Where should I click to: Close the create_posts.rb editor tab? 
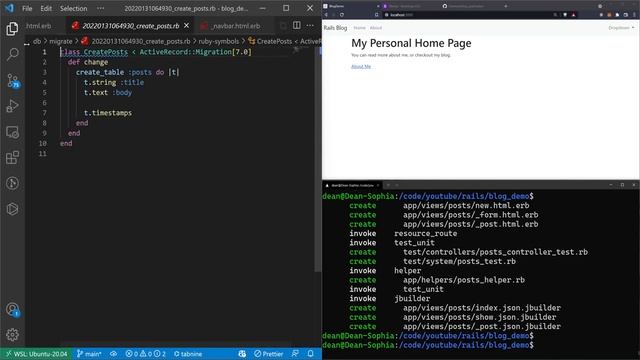(187, 25)
